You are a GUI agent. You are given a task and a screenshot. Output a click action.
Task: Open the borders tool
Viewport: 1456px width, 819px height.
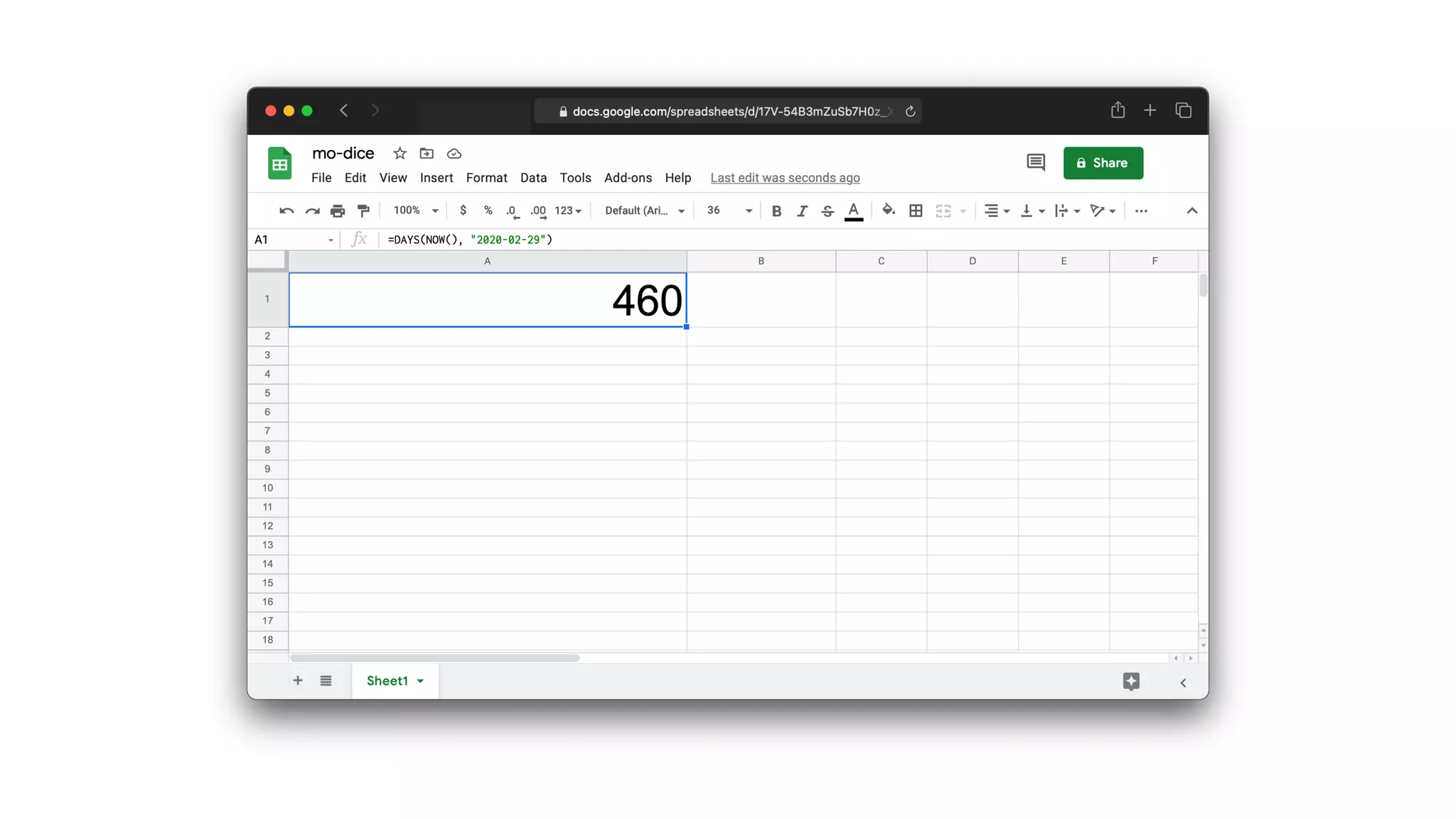(x=916, y=210)
